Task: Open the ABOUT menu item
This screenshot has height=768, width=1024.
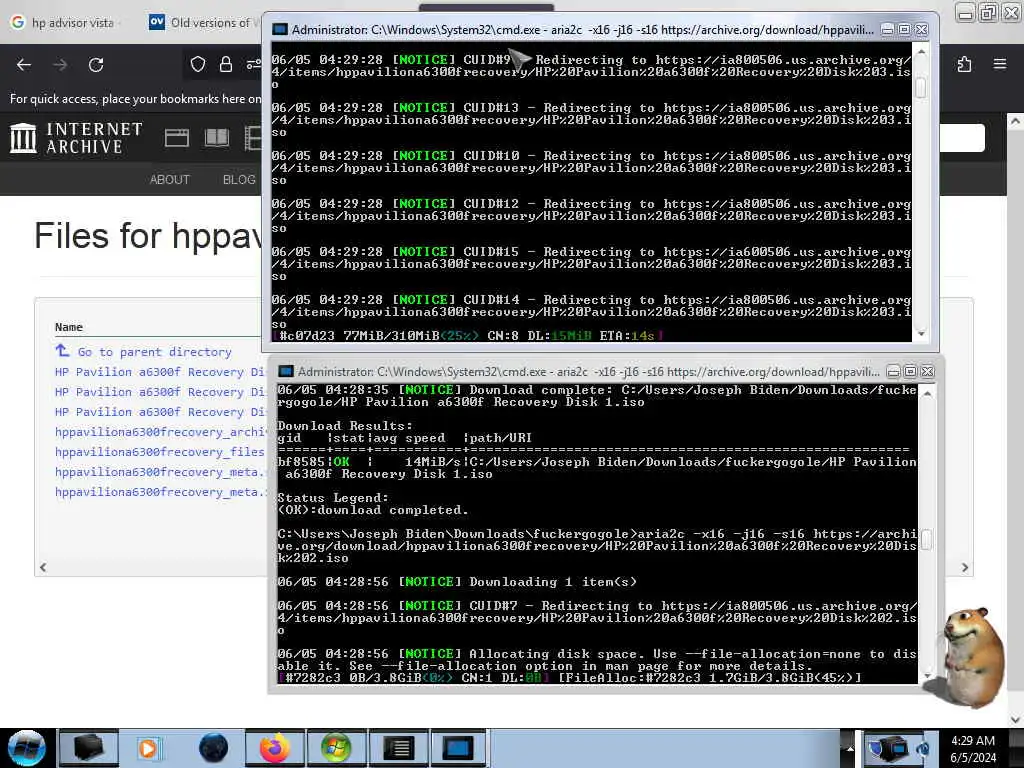Action: click(170, 180)
